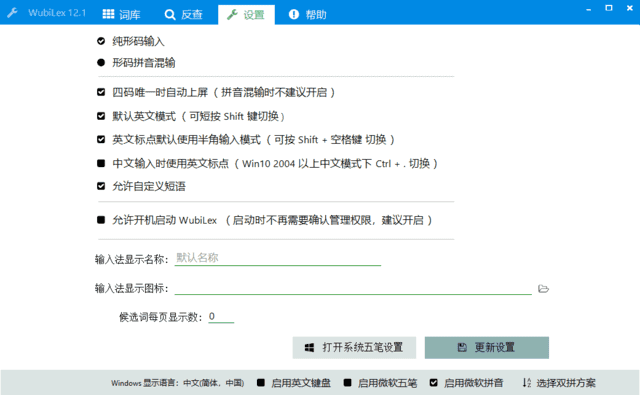Close the WubiLex window
This screenshot has width=640, height=395.
click(629, 8)
